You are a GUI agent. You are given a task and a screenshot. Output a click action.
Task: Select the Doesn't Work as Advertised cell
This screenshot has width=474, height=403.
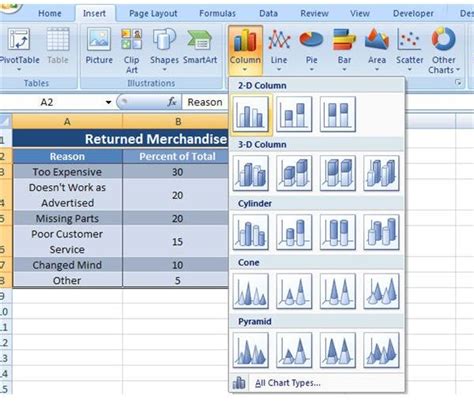click(67, 195)
